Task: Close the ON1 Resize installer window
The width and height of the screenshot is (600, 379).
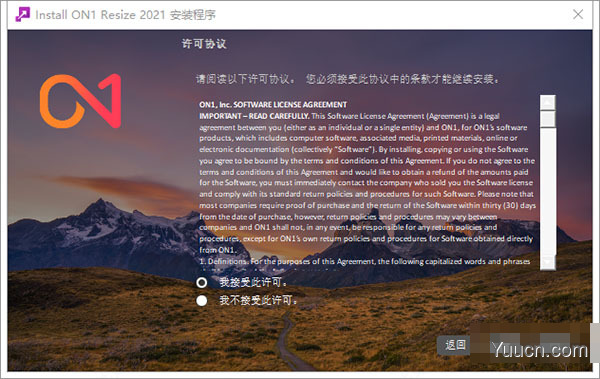Action: [578, 15]
